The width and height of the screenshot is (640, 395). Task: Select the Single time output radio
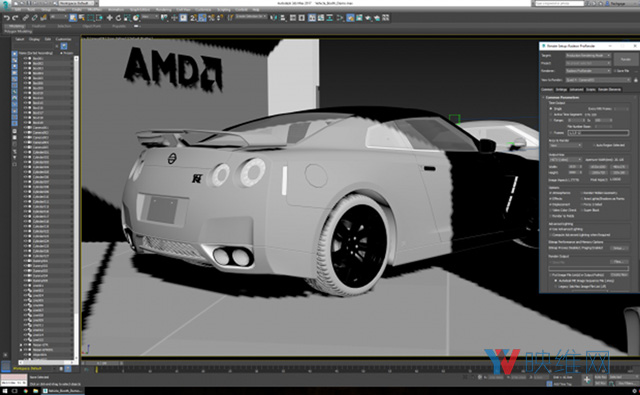[x=551, y=109]
